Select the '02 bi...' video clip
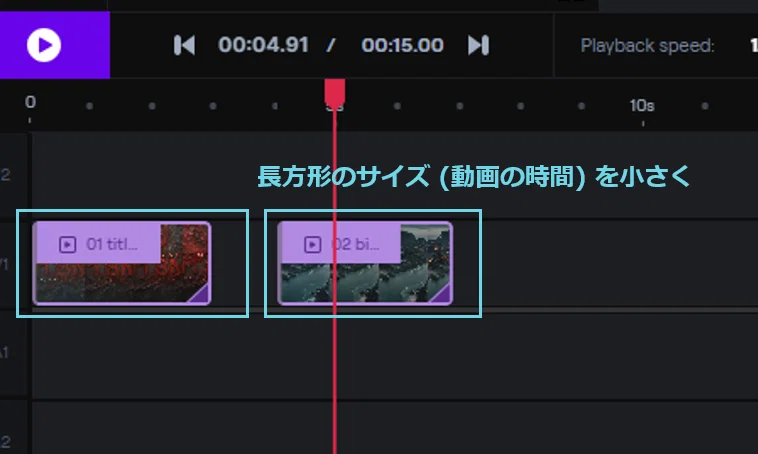The image size is (758, 454). 365,264
